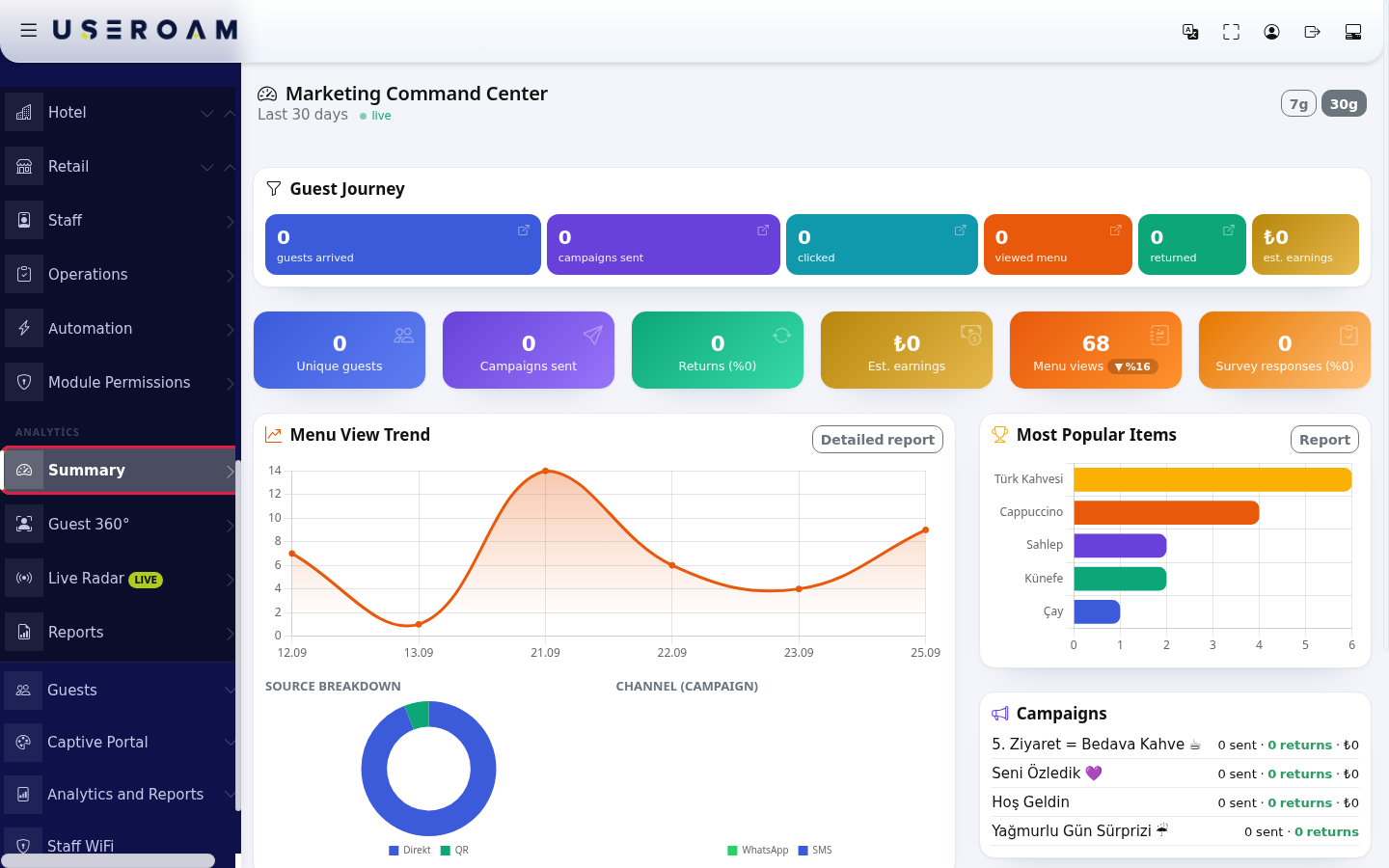Image resolution: width=1389 pixels, height=868 pixels.
Task: Switch period to 30g
Action: (x=1344, y=104)
